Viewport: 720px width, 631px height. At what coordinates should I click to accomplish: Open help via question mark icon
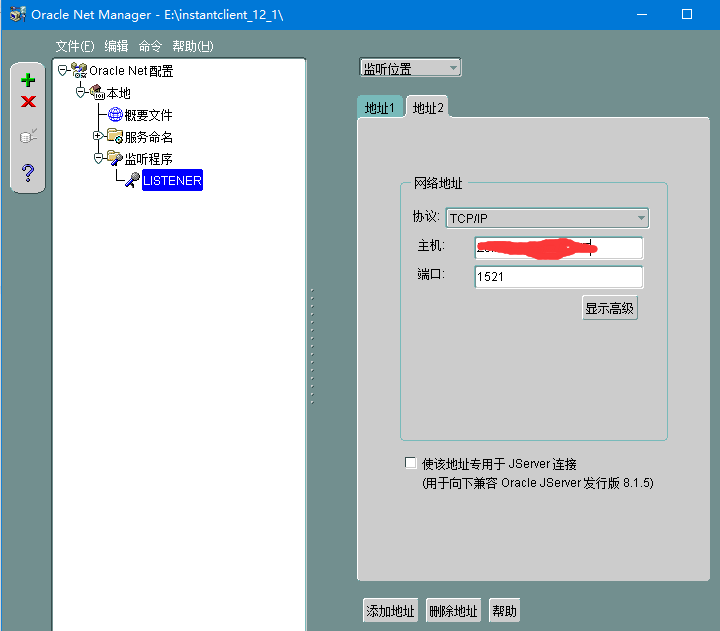[x=28, y=173]
